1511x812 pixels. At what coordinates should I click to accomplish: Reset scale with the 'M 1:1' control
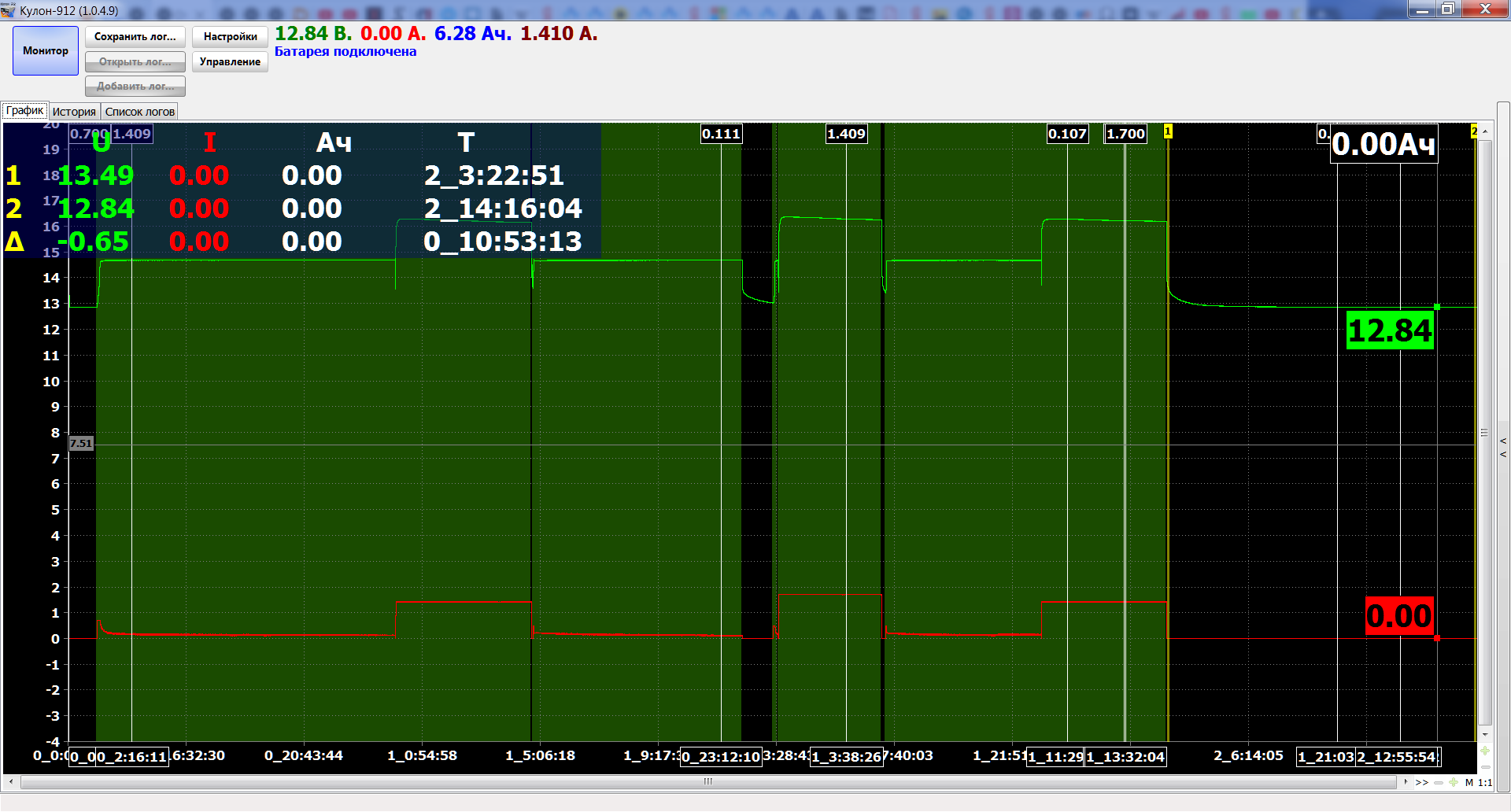coord(1478,782)
